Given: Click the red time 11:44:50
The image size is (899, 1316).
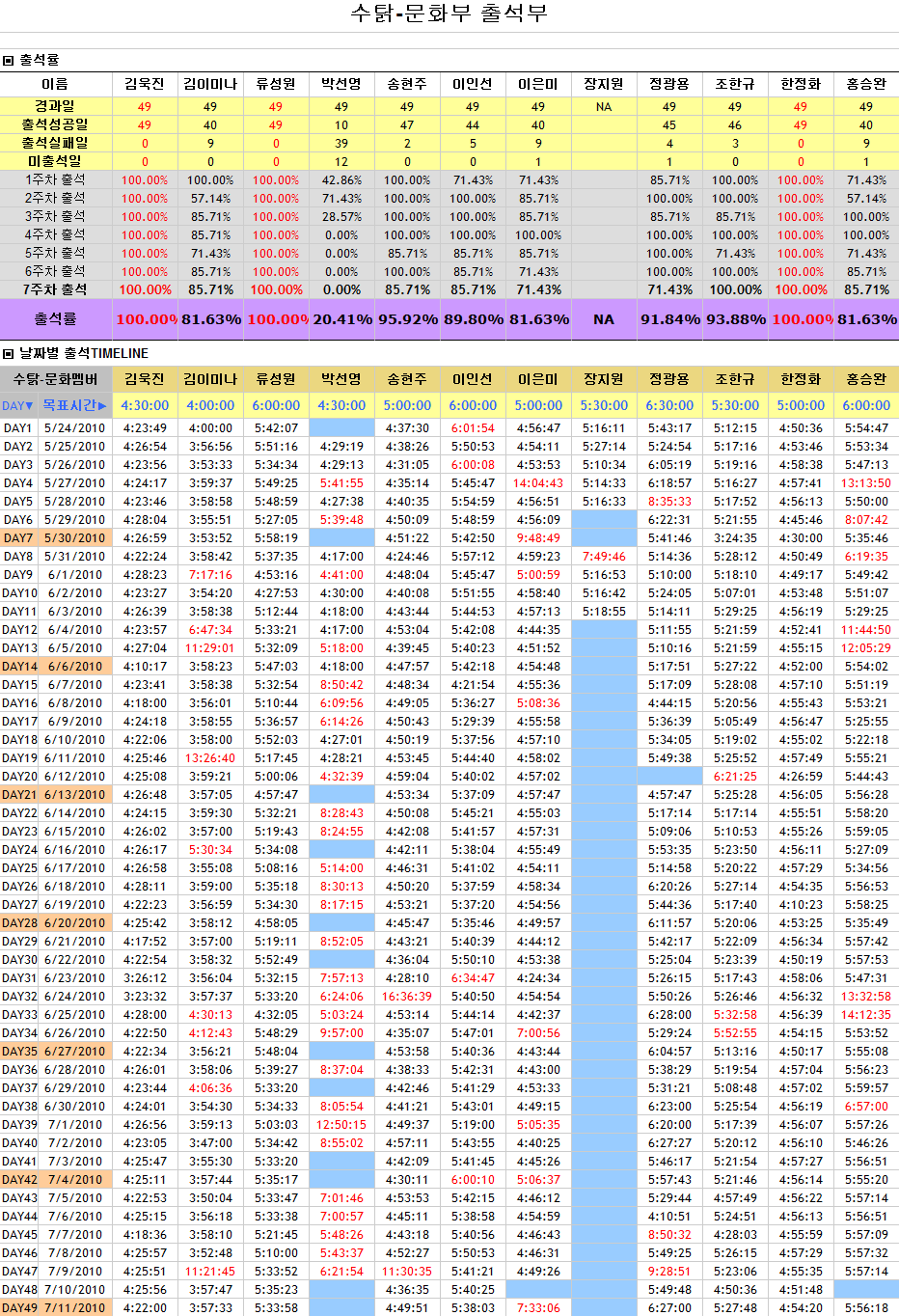Looking at the screenshot, I should (x=866, y=630).
